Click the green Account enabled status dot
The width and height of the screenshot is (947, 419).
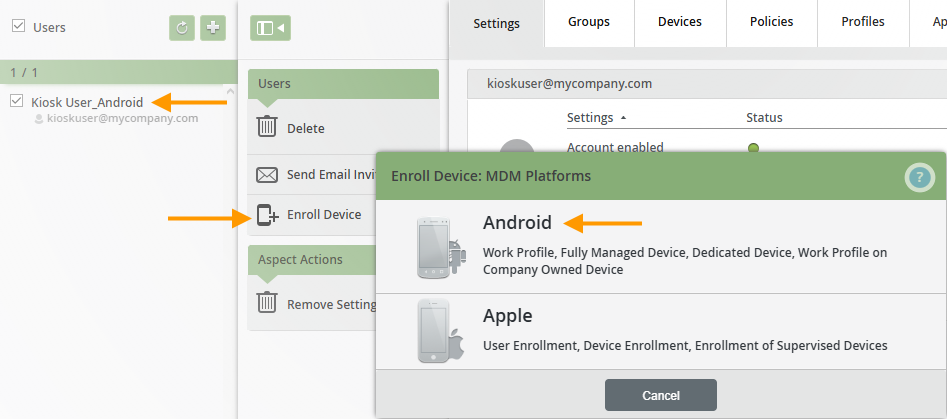[753, 147]
